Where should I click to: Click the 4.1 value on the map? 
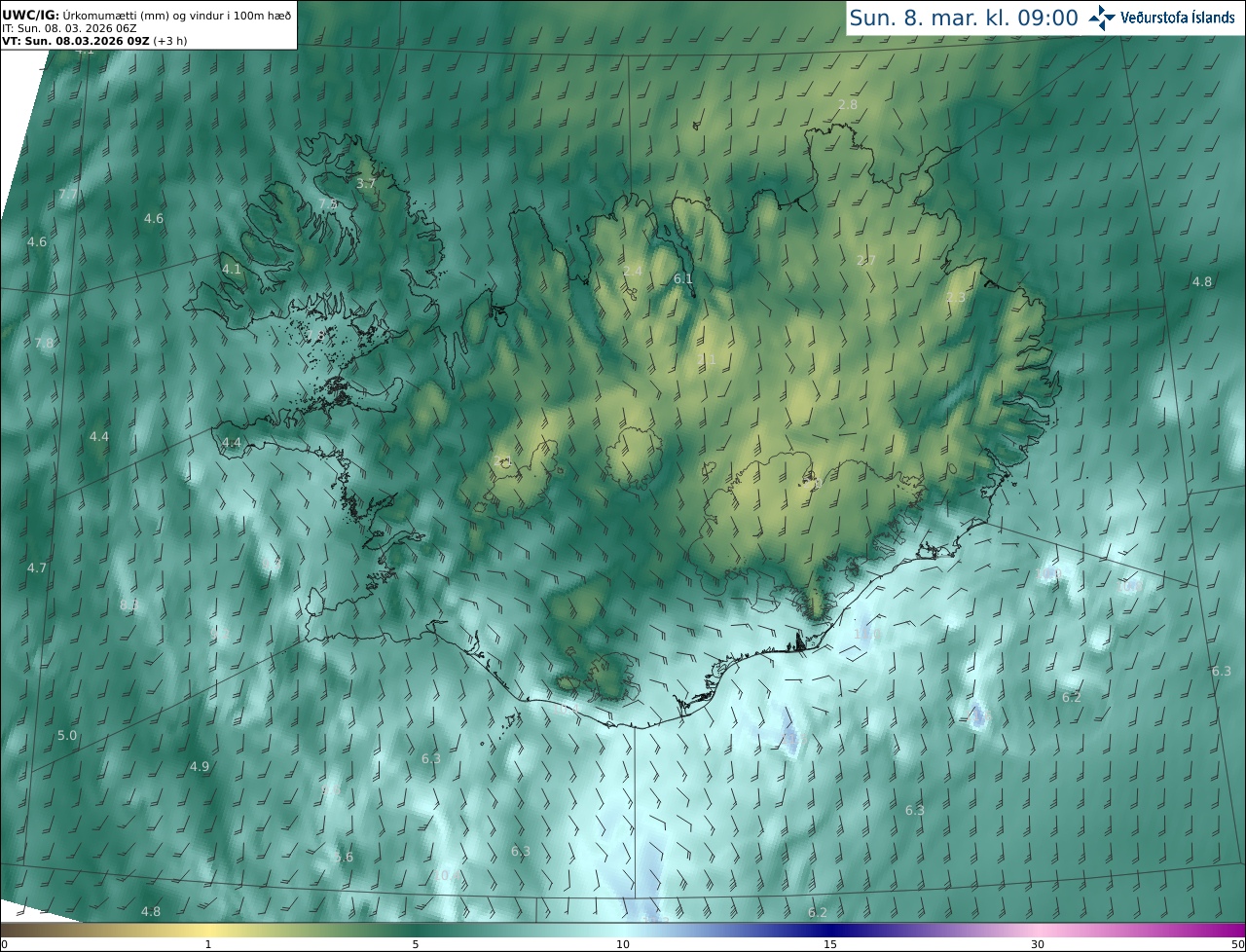(231, 269)
